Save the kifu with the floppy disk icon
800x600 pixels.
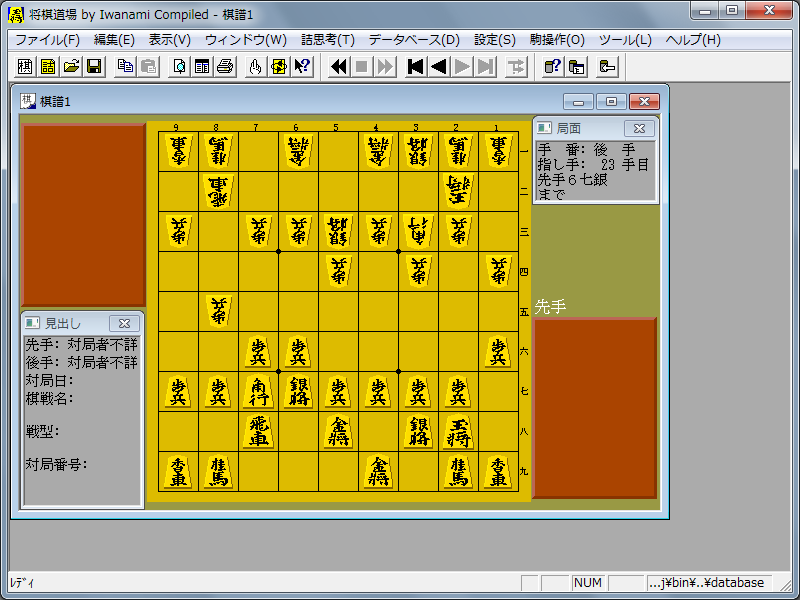(94, 67)
